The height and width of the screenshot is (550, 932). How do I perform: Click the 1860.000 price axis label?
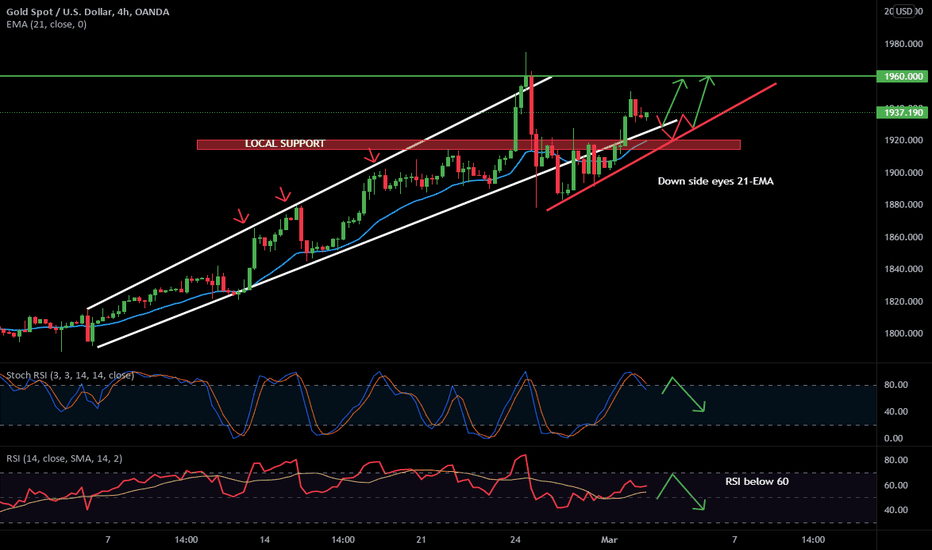tap(903, 237)
